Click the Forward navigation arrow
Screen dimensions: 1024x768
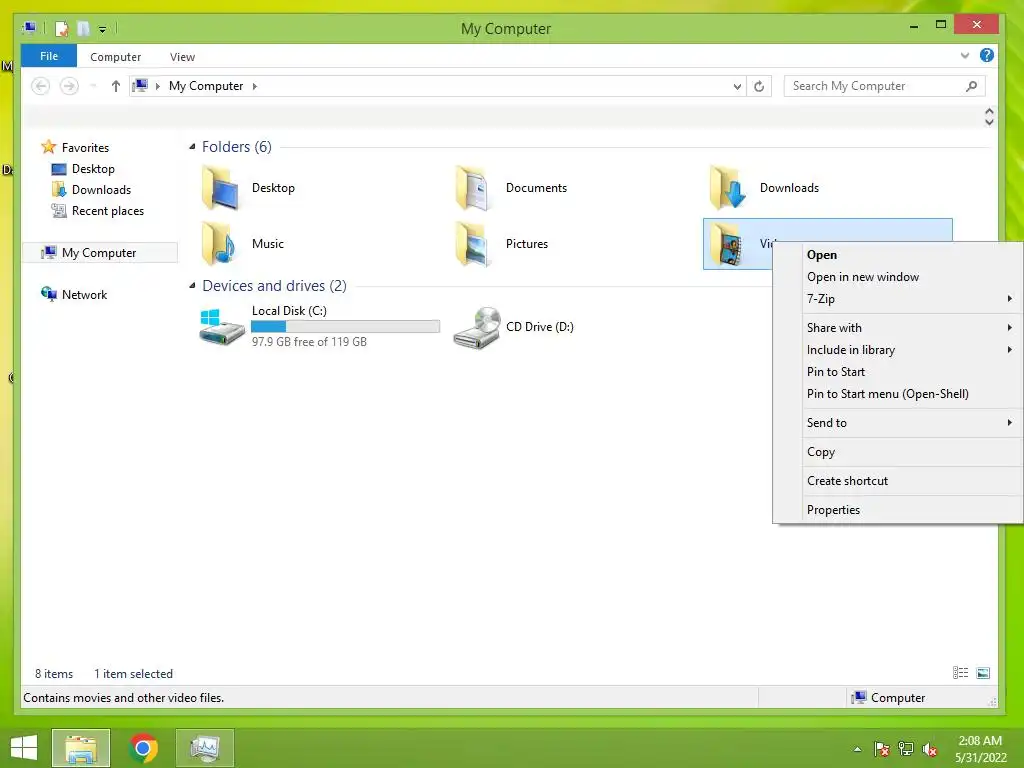(x=69, y=86)
